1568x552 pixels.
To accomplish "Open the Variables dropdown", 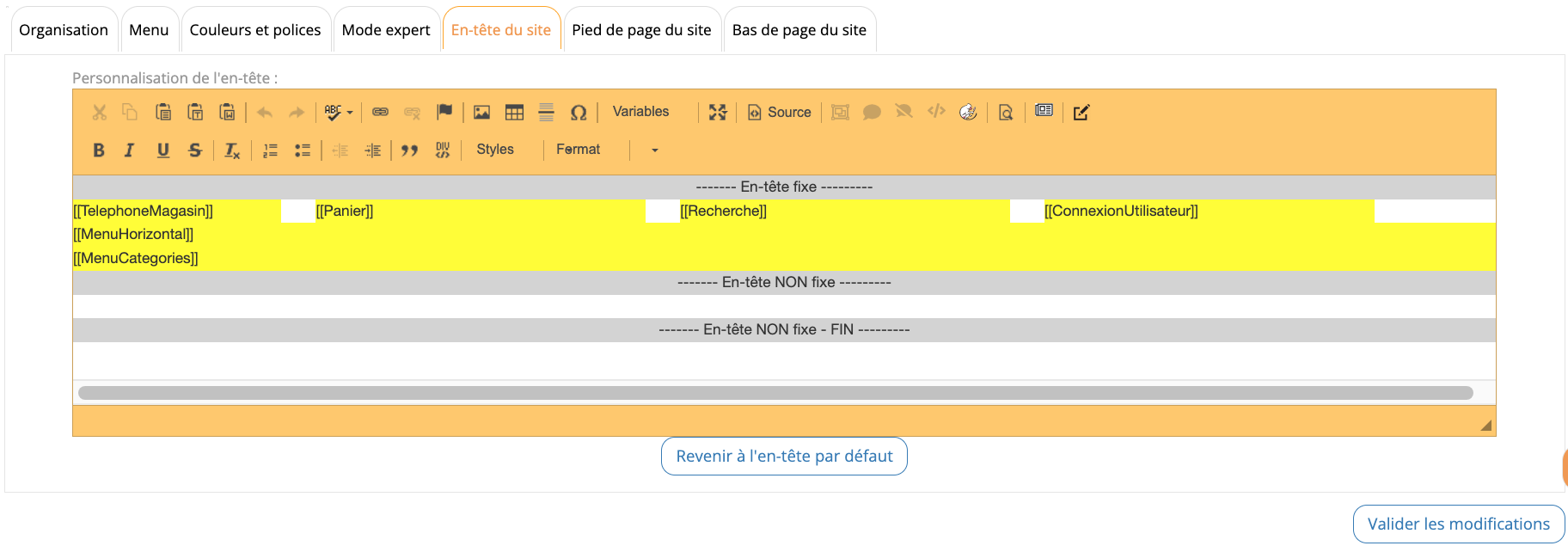I will (x=640, y=112).
